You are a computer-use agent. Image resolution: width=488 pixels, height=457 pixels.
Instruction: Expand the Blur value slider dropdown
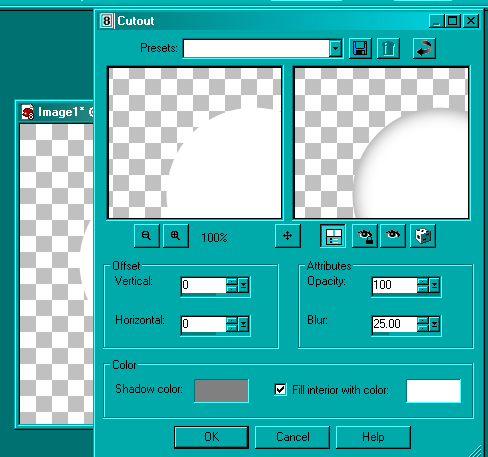(434, 324)
